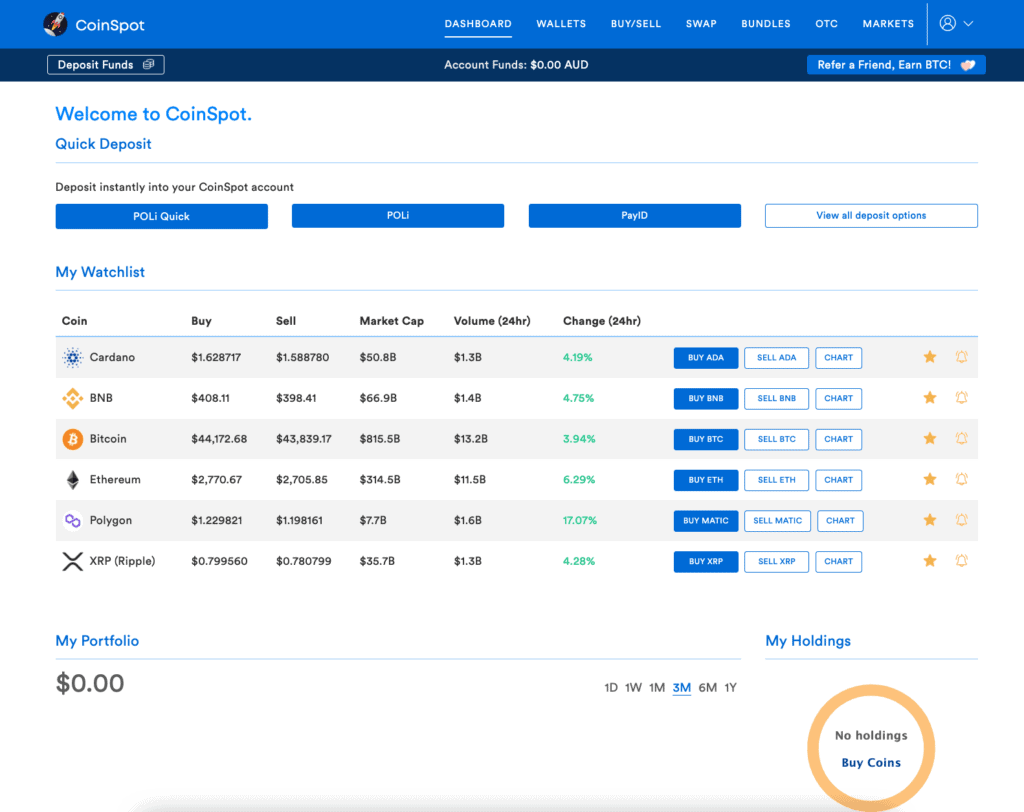Viewport: 1024px width, 812px height.
Task: Open the Ethereum CHART
Action: (x=839, y=480)
